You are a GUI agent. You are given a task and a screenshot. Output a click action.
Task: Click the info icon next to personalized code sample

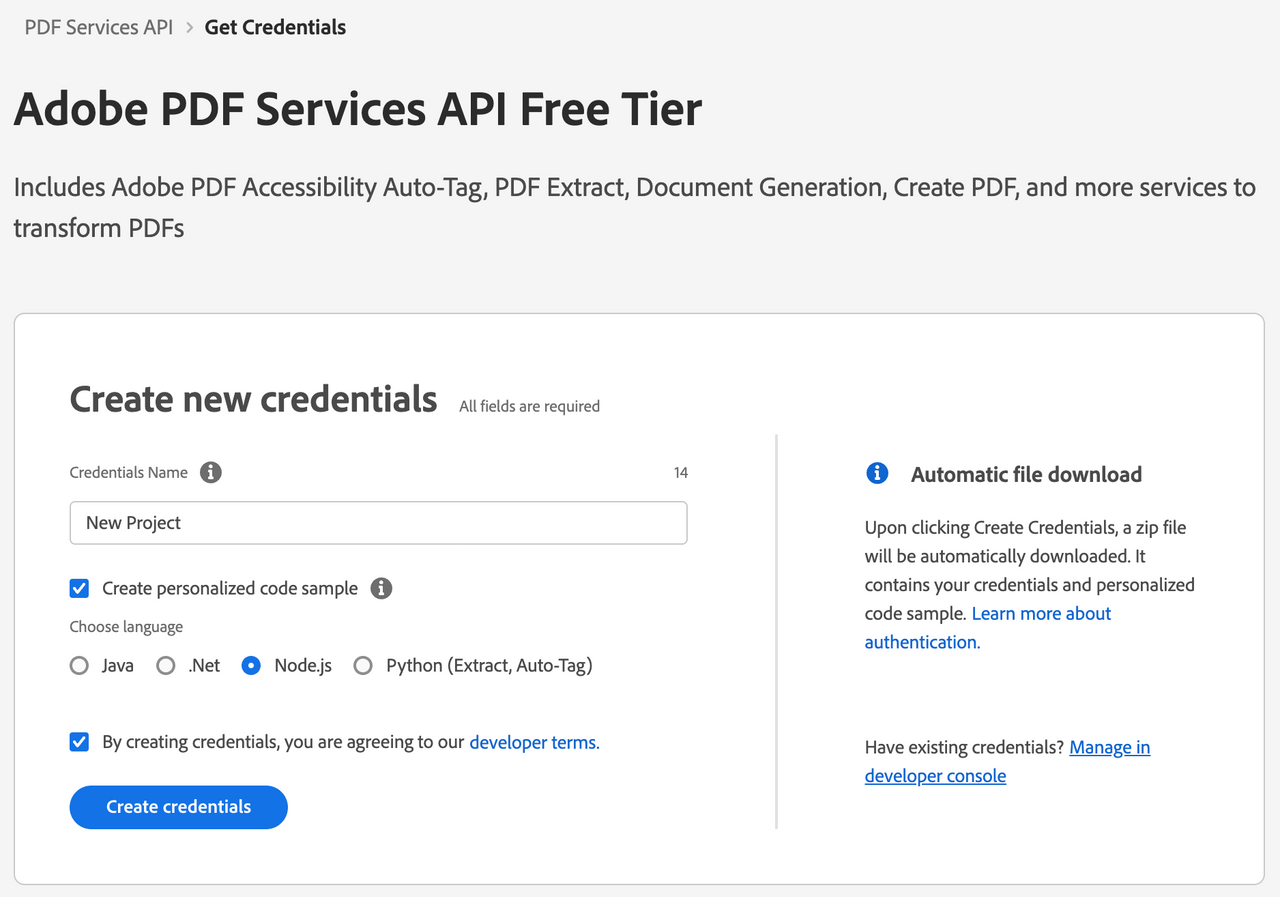click(381, 588)
